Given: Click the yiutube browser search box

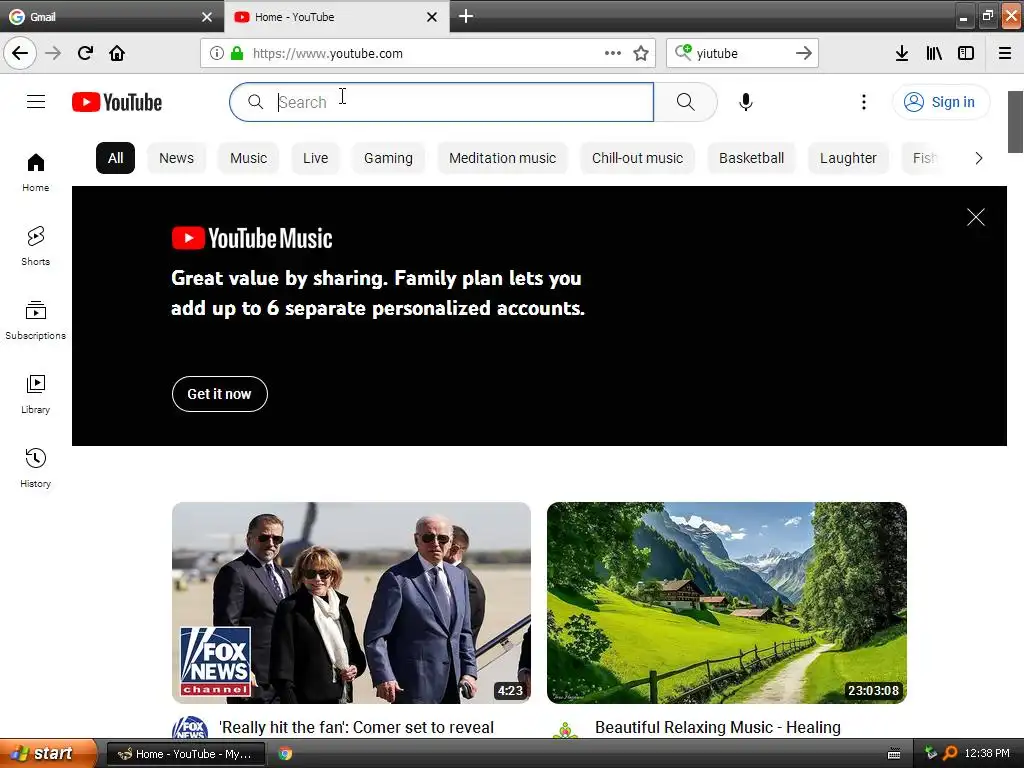Looking at the screenshot, I should point(741,53).
